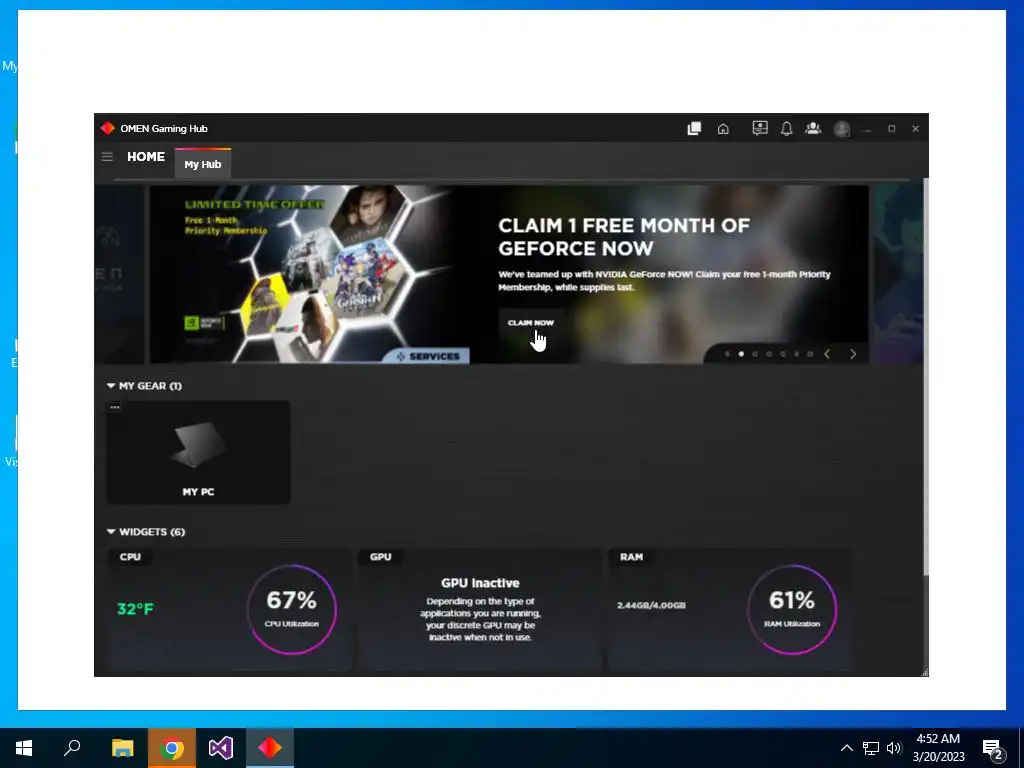Collapse the WIDGETS section
1024x768 pixels.
tap(111, 532)
